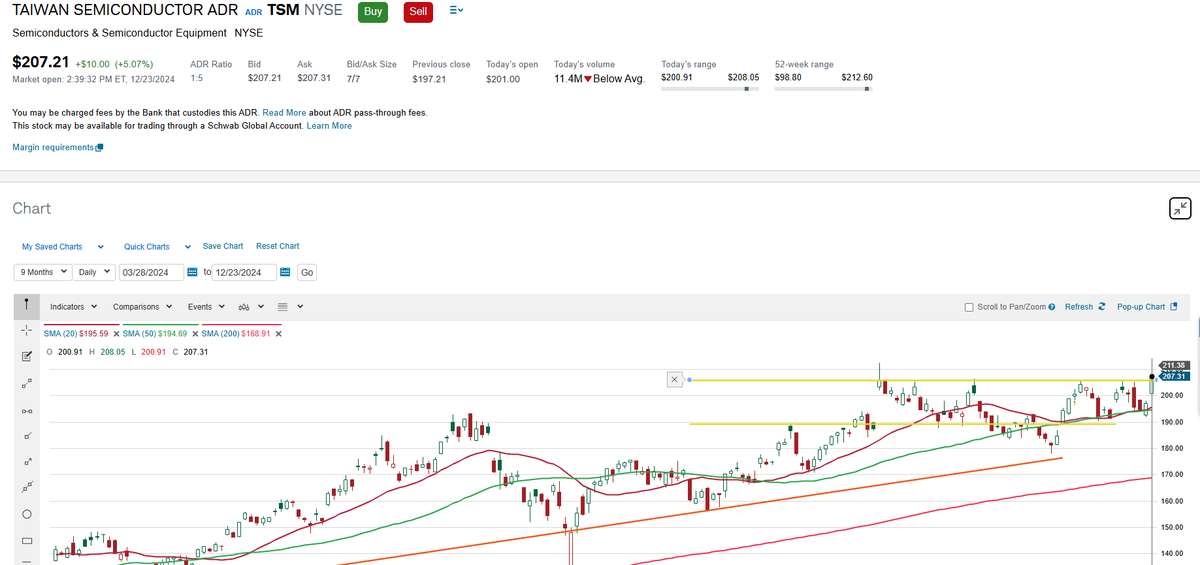
Task: Click the green Buy button
Action: (x=373, y=11)
